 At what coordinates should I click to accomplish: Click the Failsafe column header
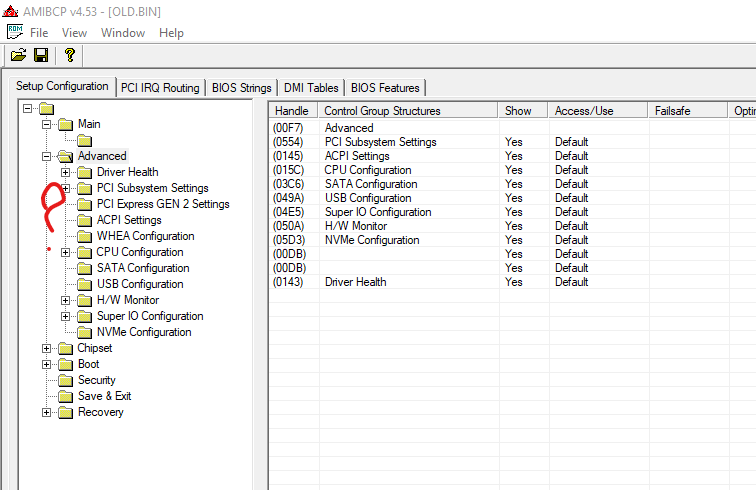coord(688,110)
